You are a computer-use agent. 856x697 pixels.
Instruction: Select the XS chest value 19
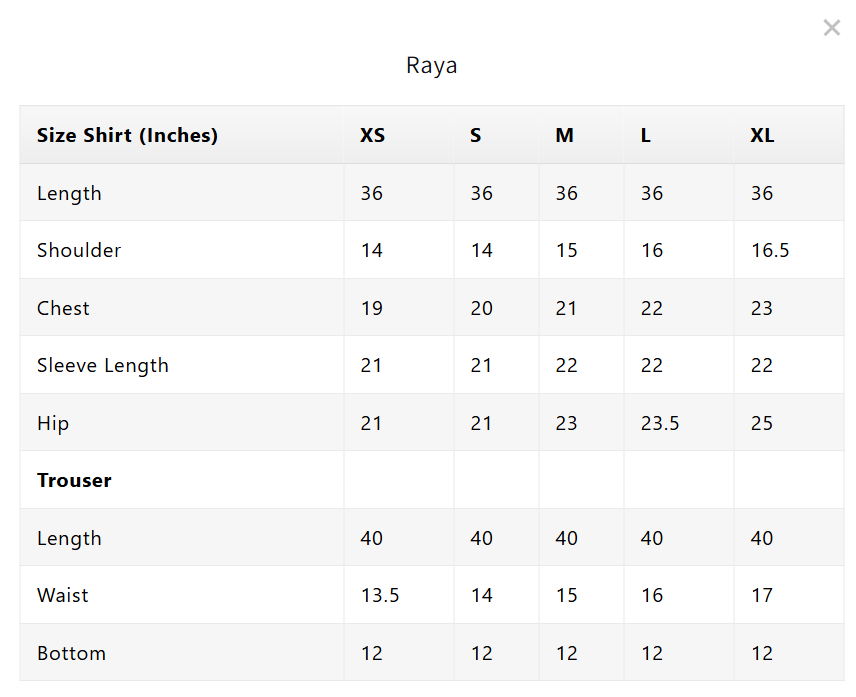372,308
